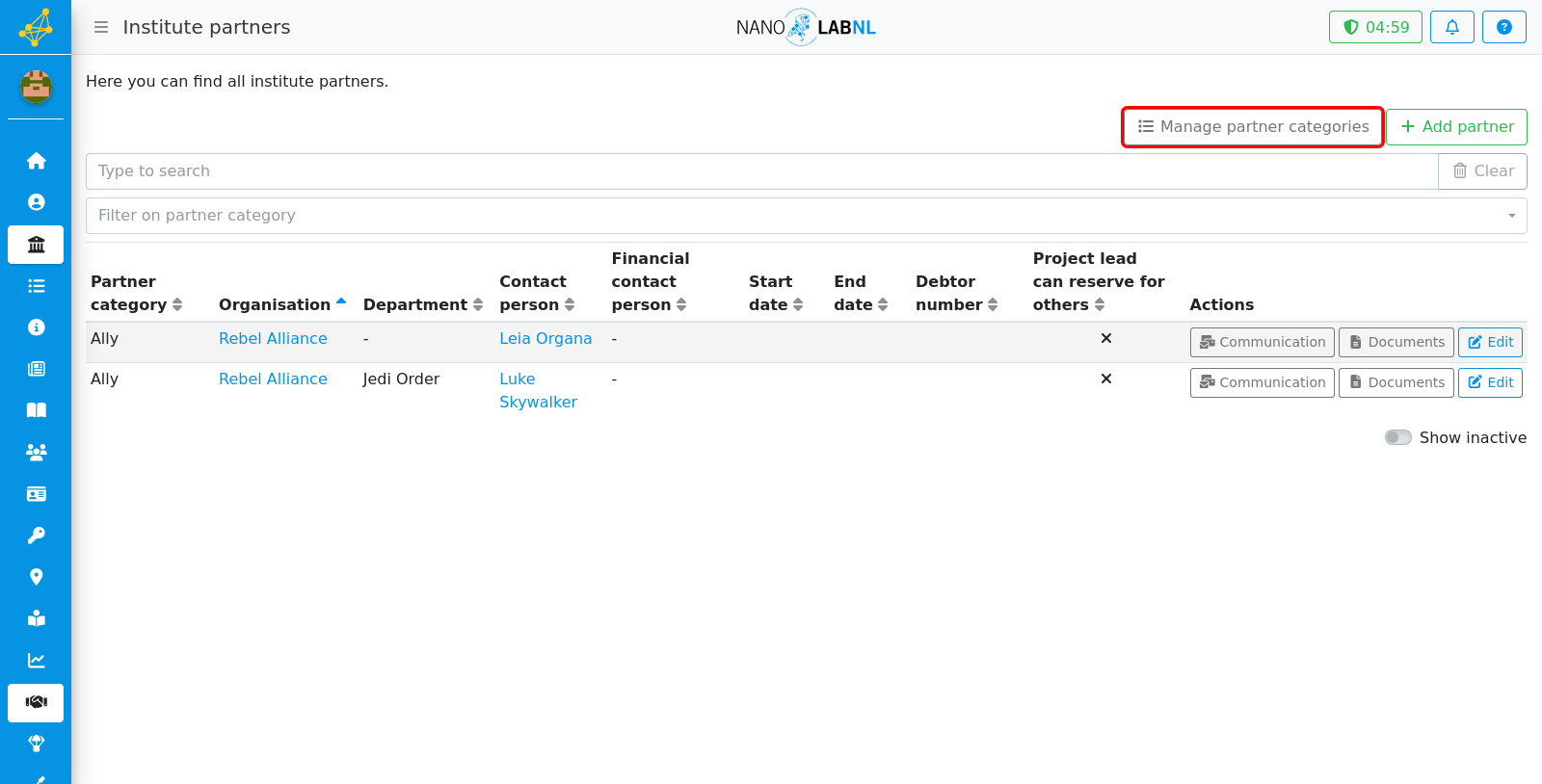Select the institute building sidebar icon
The height and width of the screenshot is (784, 1542).
coord(36,245)
